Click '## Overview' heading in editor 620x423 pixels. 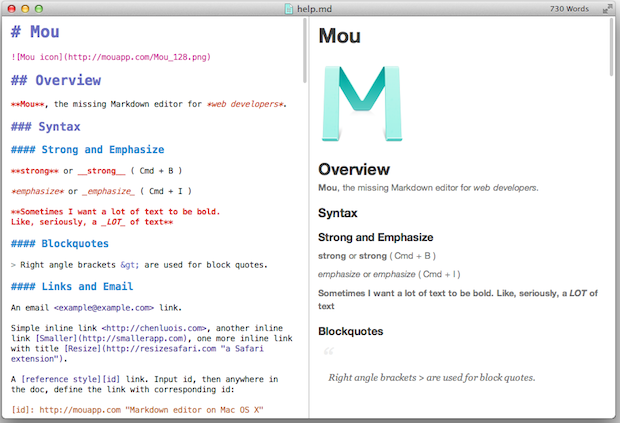click(56, 80)
